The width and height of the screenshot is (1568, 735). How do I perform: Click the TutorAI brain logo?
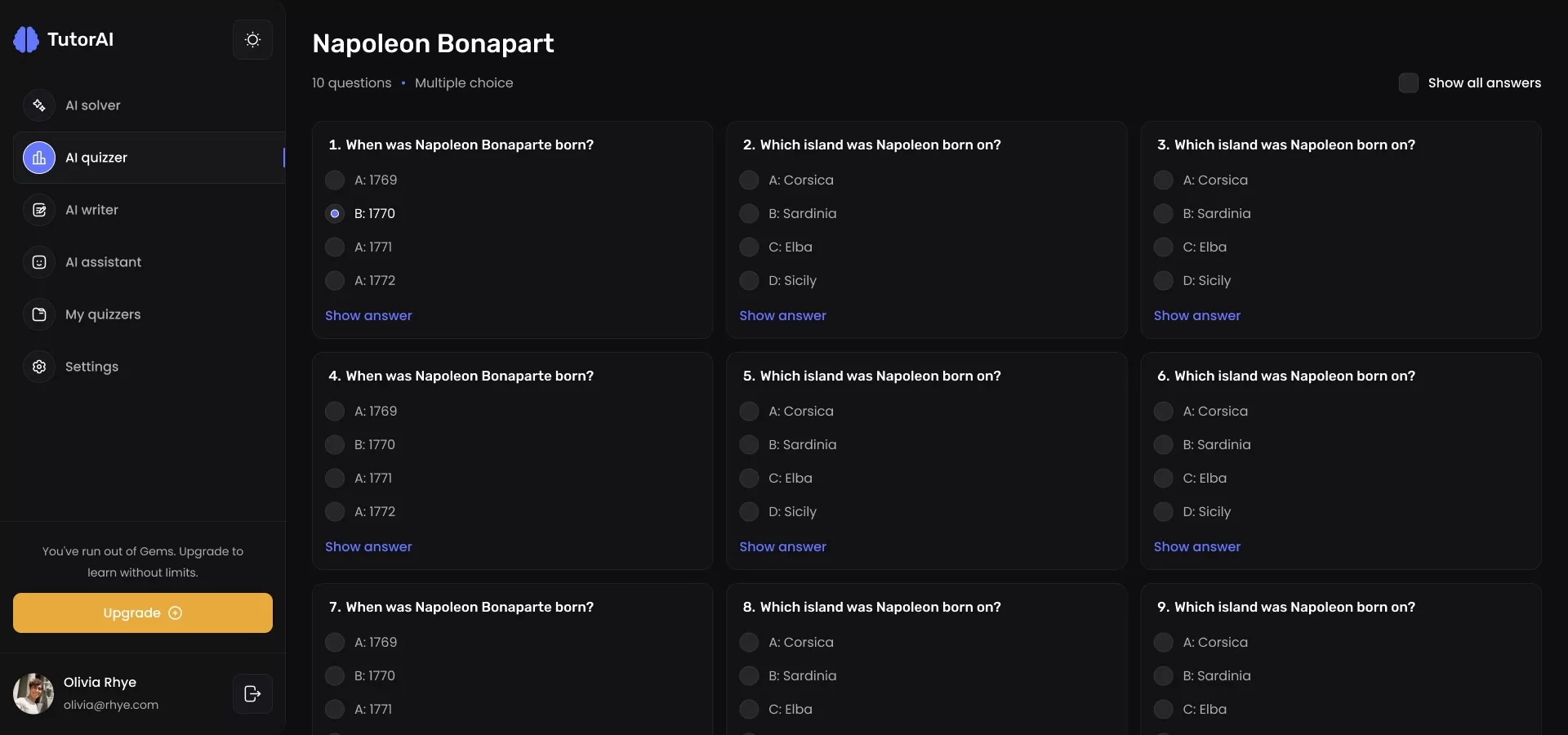coord(26,39)
